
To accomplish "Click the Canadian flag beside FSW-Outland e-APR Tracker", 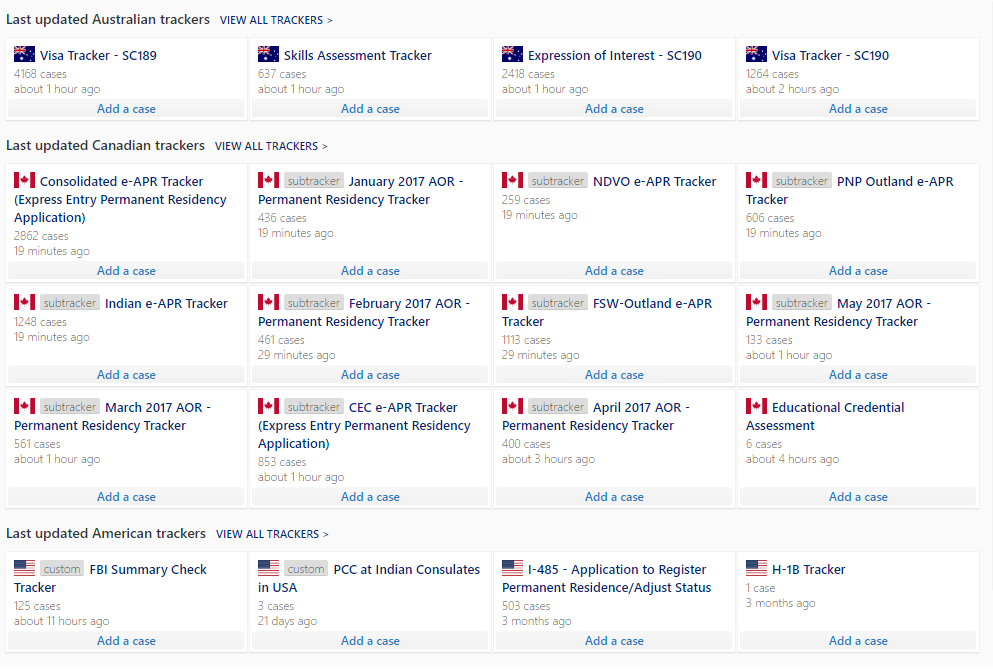I will tap(512, 302).
